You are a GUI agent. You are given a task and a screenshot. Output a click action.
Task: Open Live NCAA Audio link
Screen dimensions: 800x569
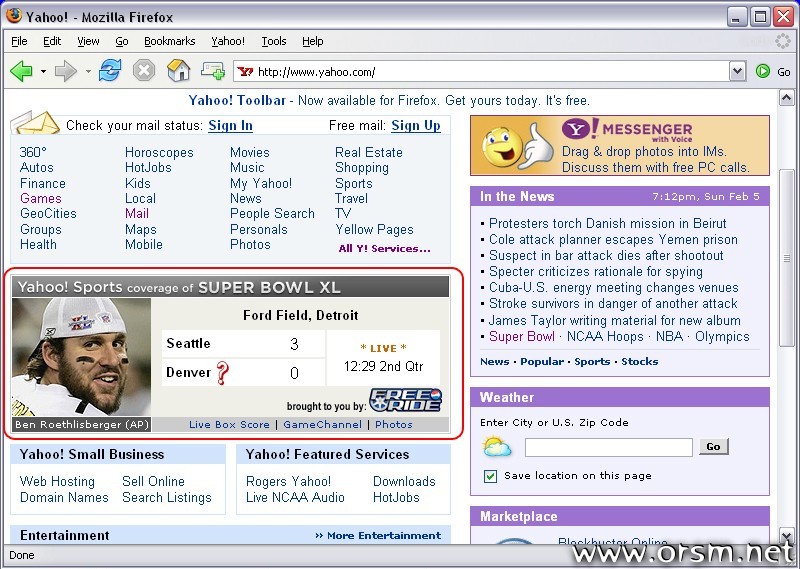(295, 498)
